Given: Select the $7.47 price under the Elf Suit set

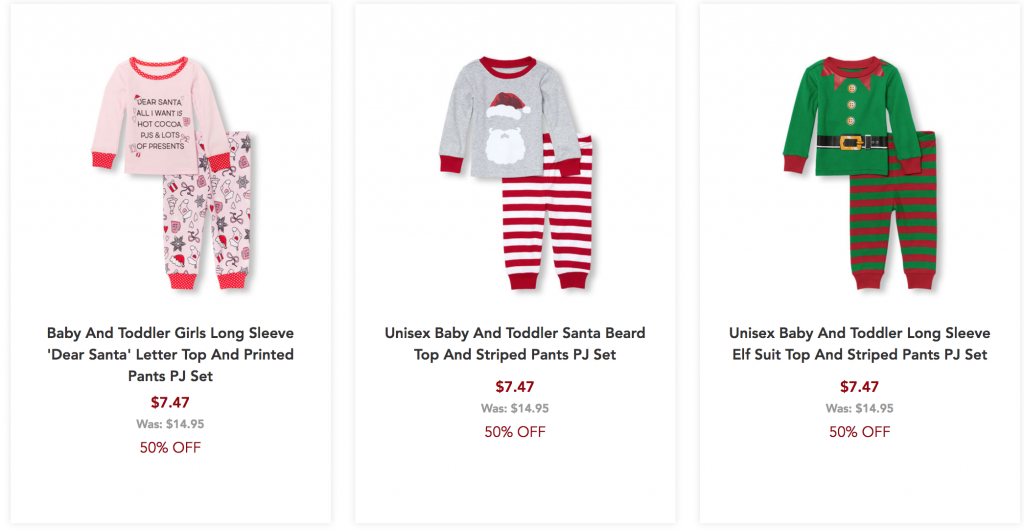Looking at the screenshot, I should pos(859,386).
